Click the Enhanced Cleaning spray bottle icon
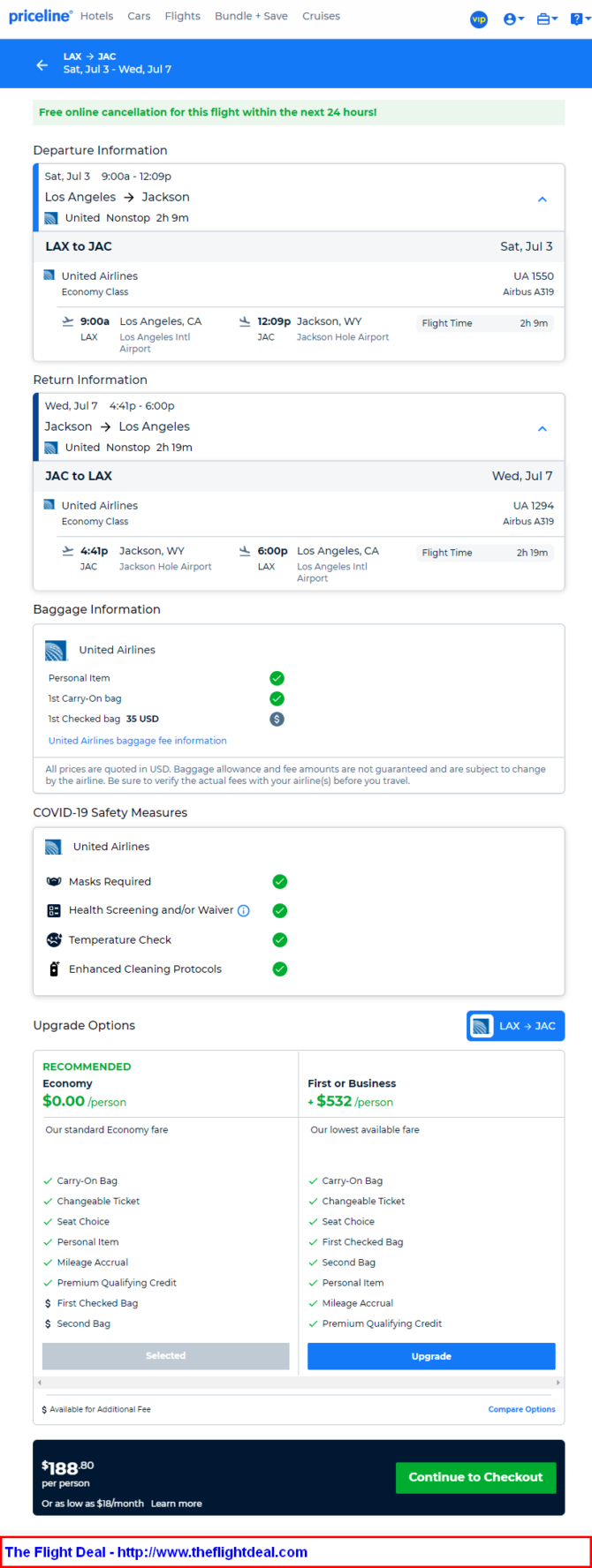The image size is (592, 1568). pos(54,969)
